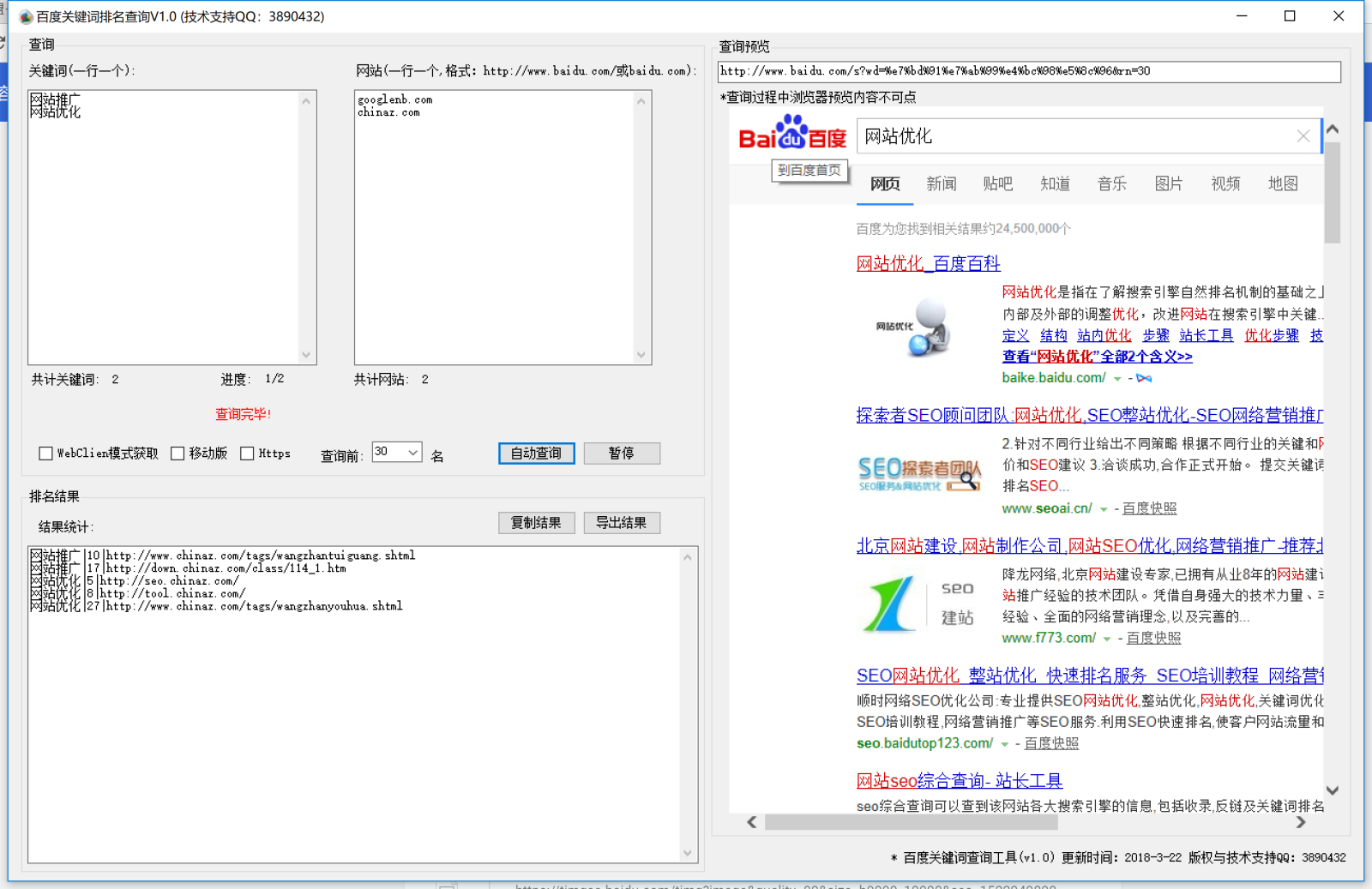Open 探索者SEO顾问团队 result link
1372x889 pixels.
point(1090,416)
